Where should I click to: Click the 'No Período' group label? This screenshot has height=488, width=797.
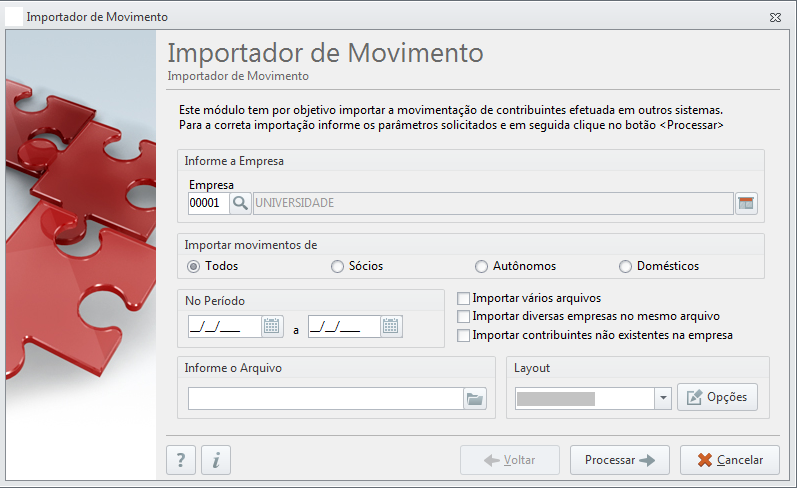pyautogui.click(x=214, y=301)
